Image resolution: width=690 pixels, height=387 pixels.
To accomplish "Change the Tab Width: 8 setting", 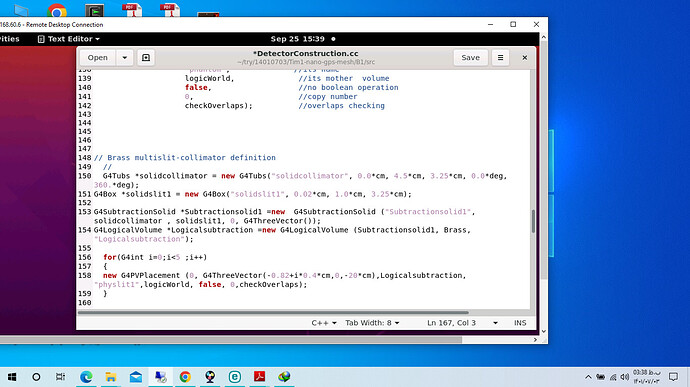I will pyautogui.click(x=372, y=323).
